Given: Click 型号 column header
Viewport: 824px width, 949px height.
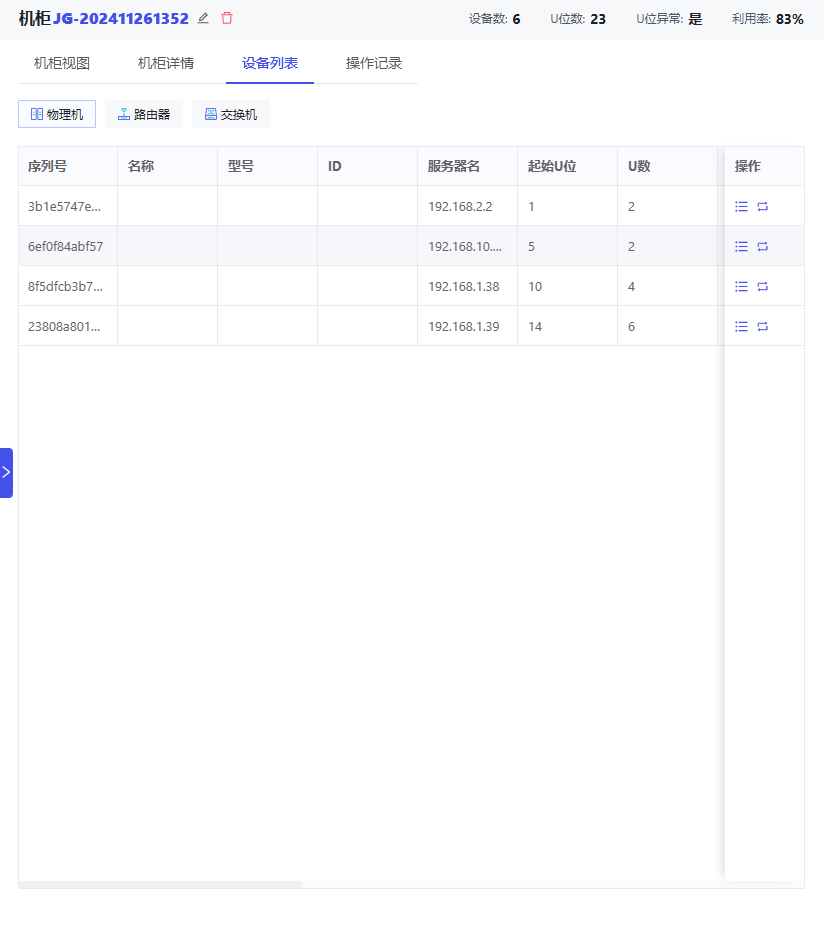Looking at the screenshot, I should 268,166.
